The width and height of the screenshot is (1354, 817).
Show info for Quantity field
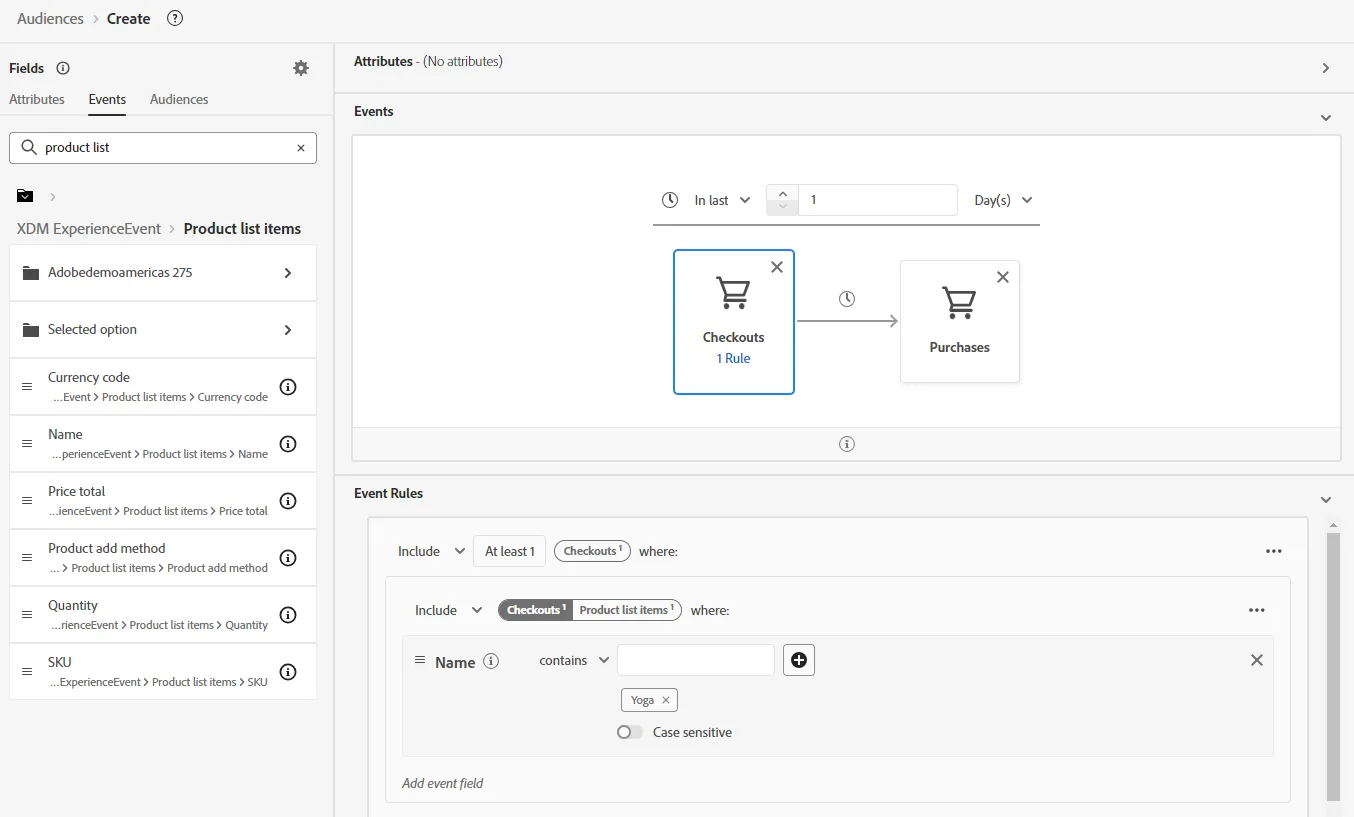288,614
